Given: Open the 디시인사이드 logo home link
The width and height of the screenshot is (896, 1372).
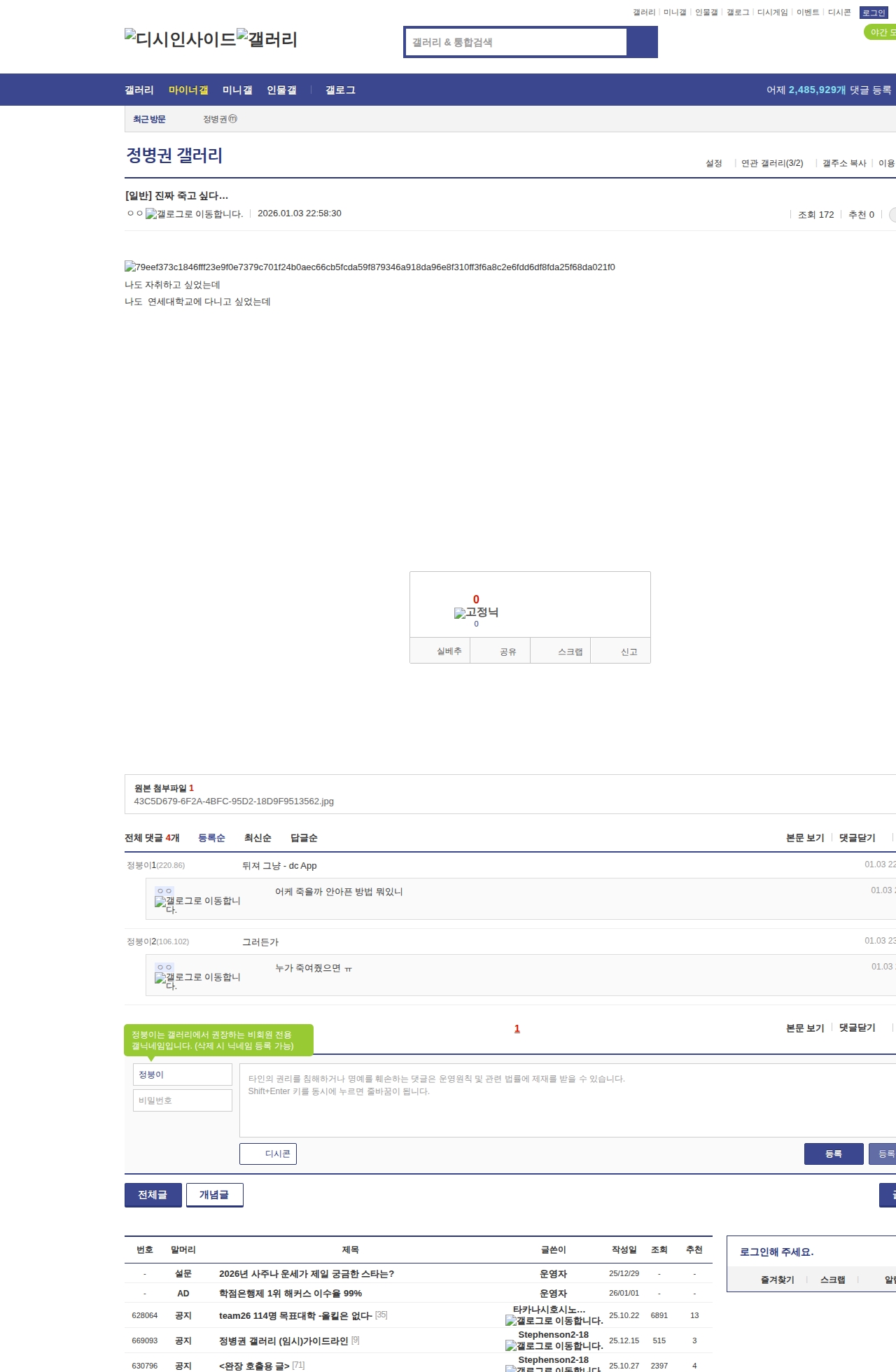Looking at the screenshot, I should pyautogui.click(x=181, y=39).
